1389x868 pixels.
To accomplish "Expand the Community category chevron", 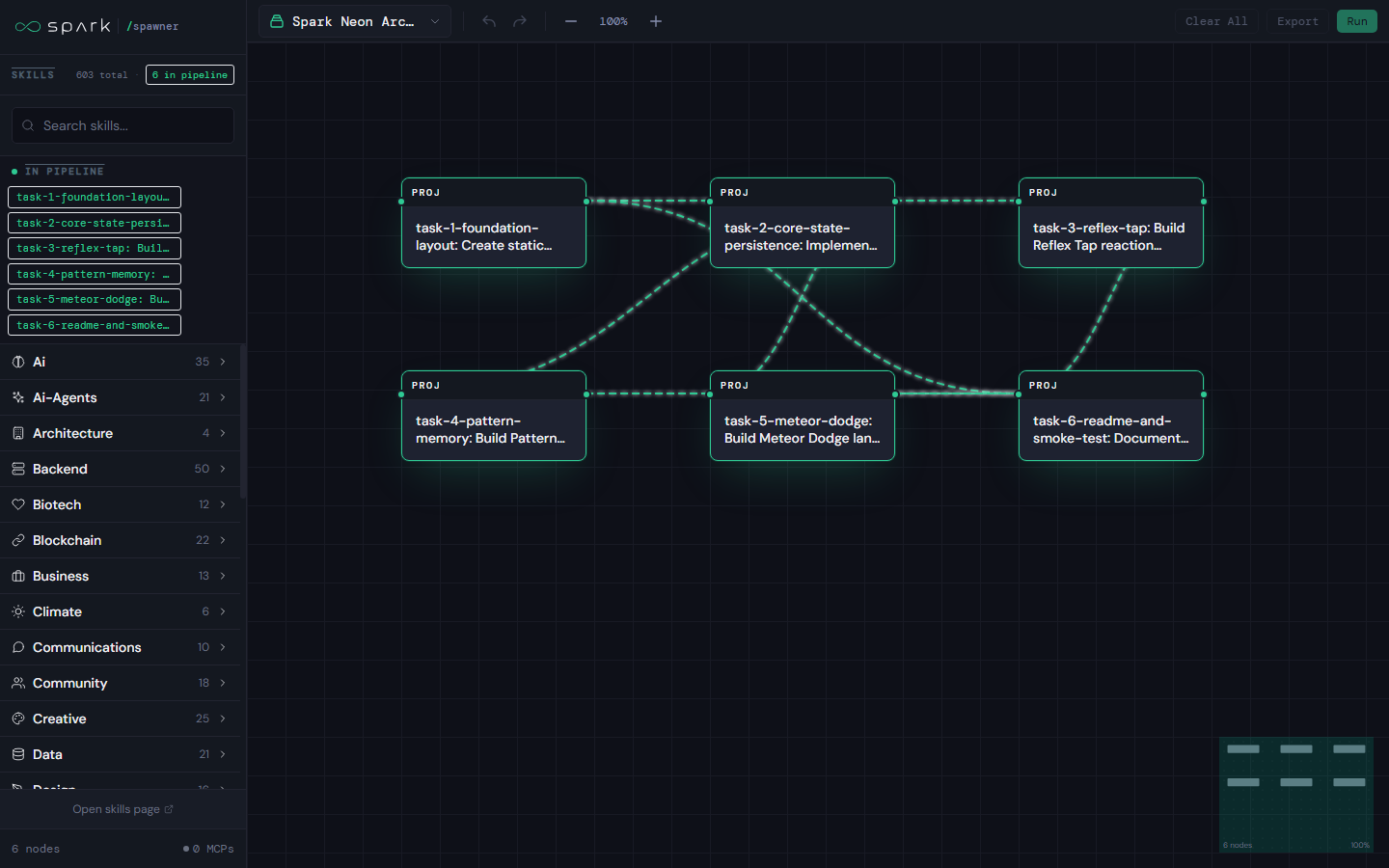I will coord(223,683).
